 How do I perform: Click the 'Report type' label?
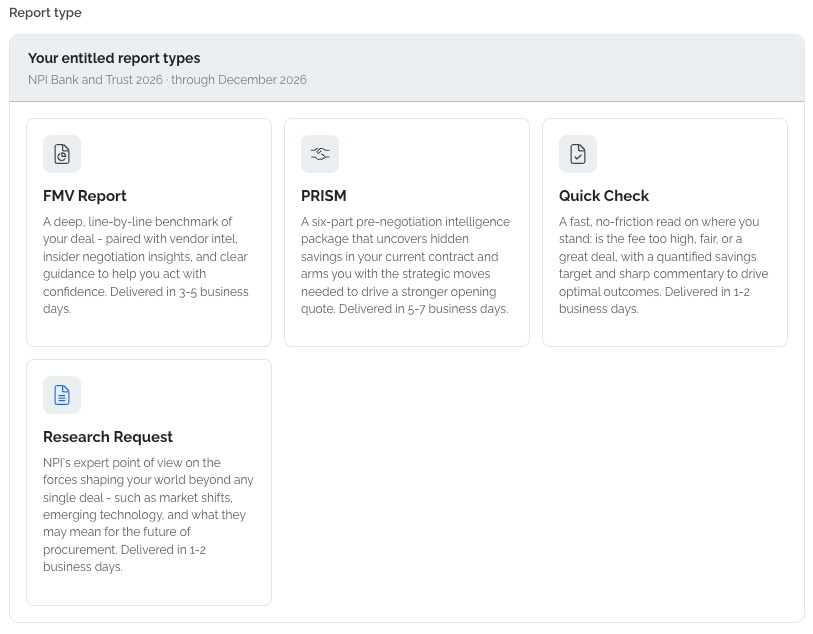[46, 13]
